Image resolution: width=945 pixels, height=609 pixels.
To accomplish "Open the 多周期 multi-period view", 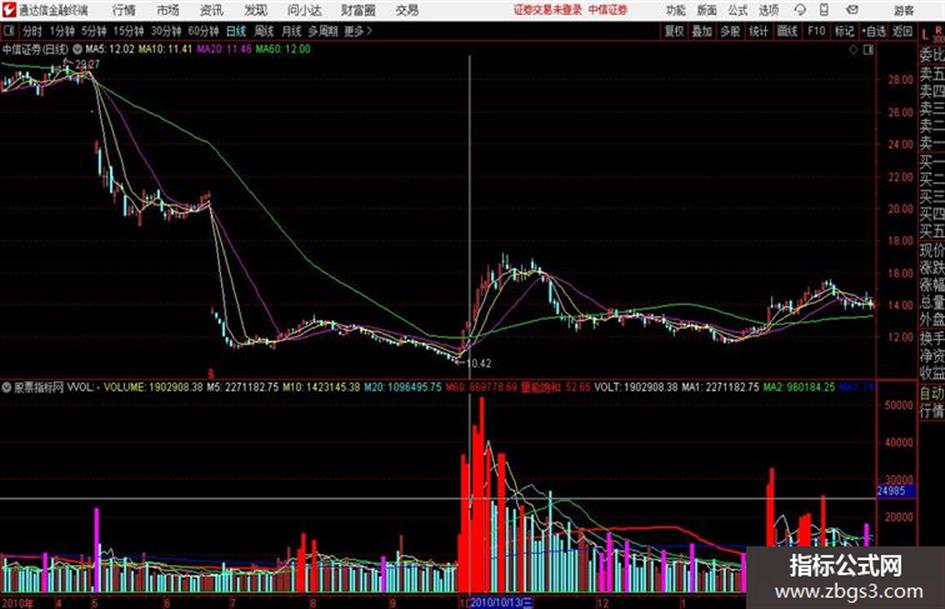I will [x=323, y=31].
